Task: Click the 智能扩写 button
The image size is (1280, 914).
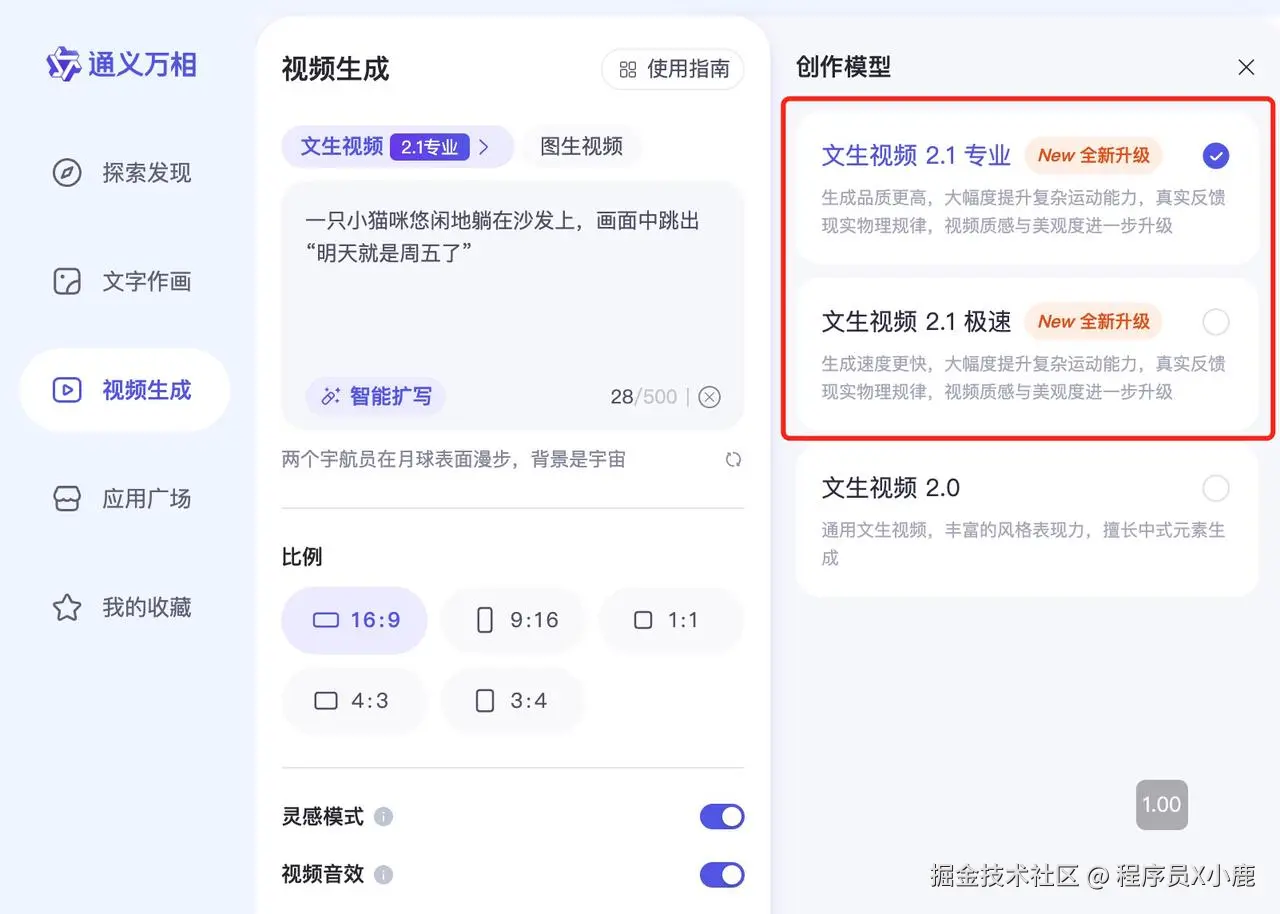Action: click(x=376, y=397)
